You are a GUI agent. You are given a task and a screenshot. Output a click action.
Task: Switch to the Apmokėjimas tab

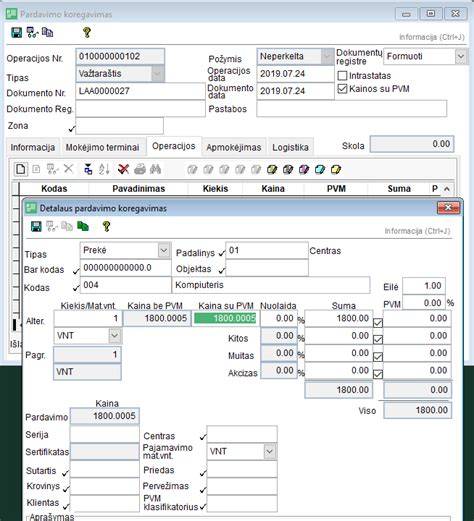234,147
